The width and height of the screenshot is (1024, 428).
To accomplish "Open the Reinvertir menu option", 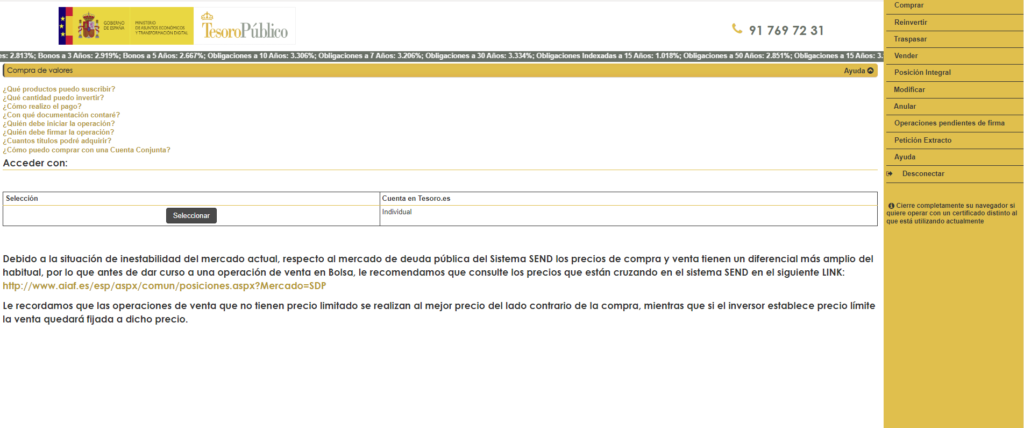I will [x=910, y=22].
